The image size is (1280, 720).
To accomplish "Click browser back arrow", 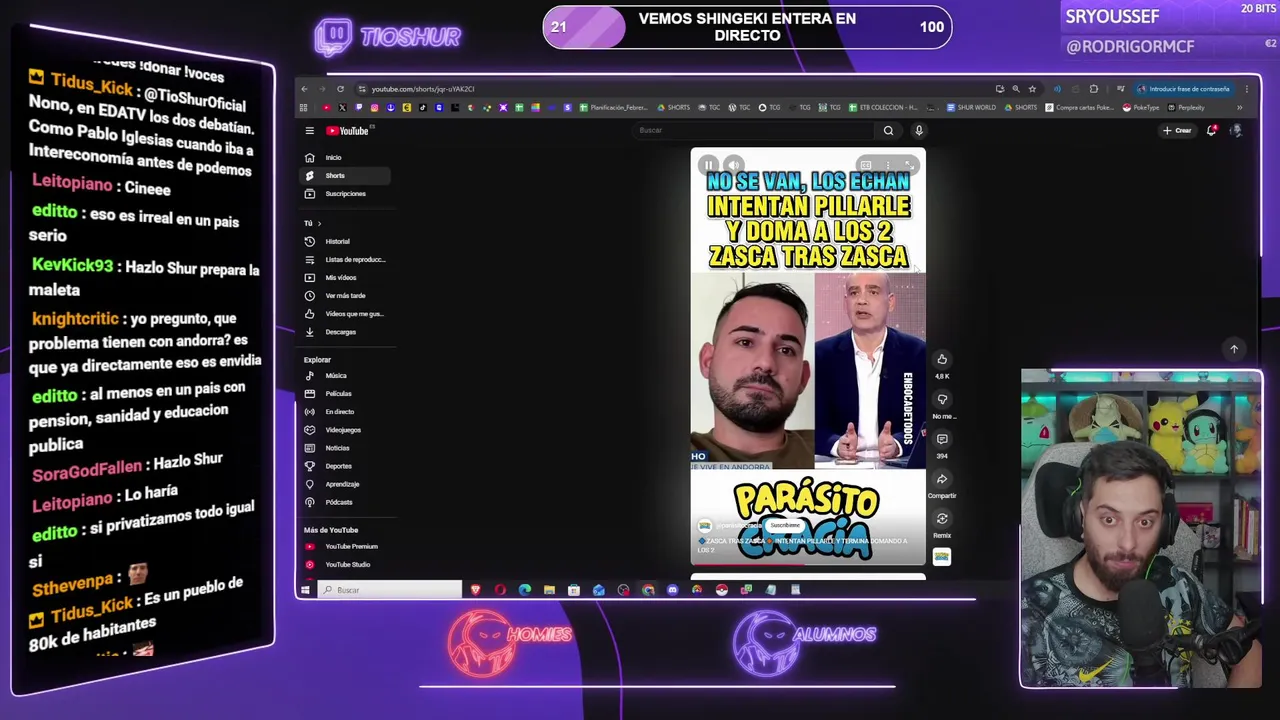I will [305, 89].
